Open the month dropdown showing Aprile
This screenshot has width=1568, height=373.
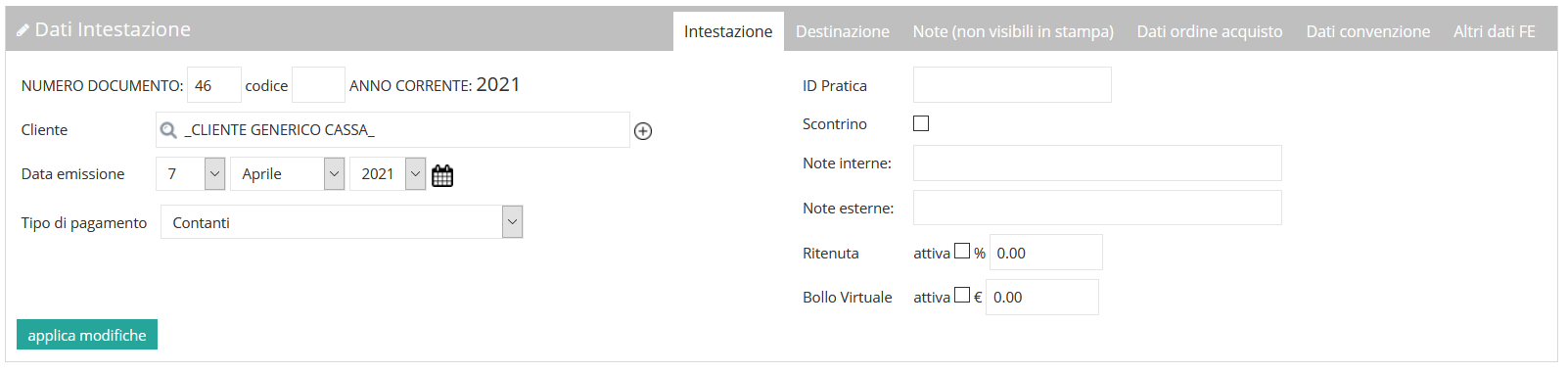[x=288, y=173]
